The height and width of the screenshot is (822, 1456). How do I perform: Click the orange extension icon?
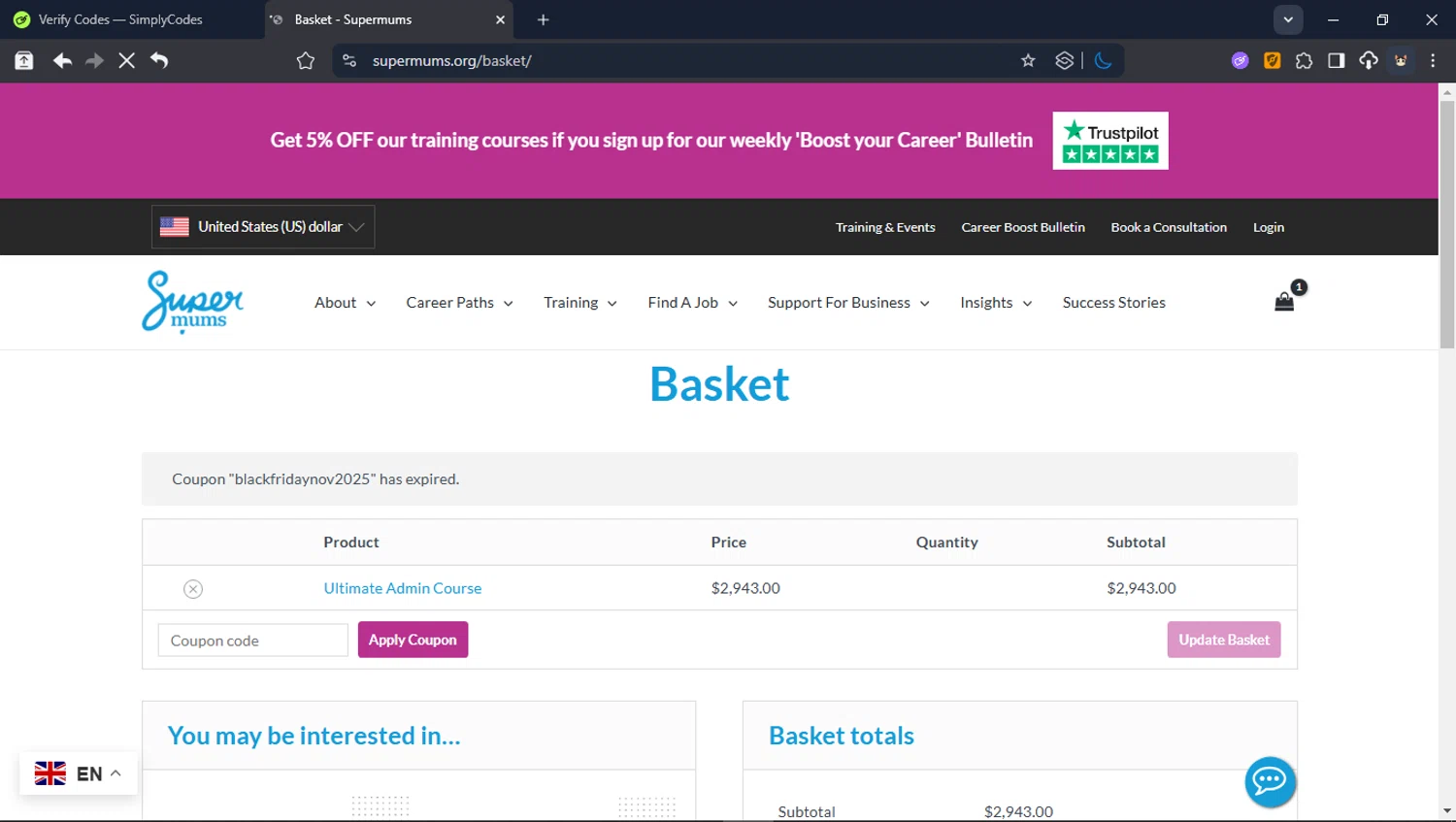point(1272,60)
